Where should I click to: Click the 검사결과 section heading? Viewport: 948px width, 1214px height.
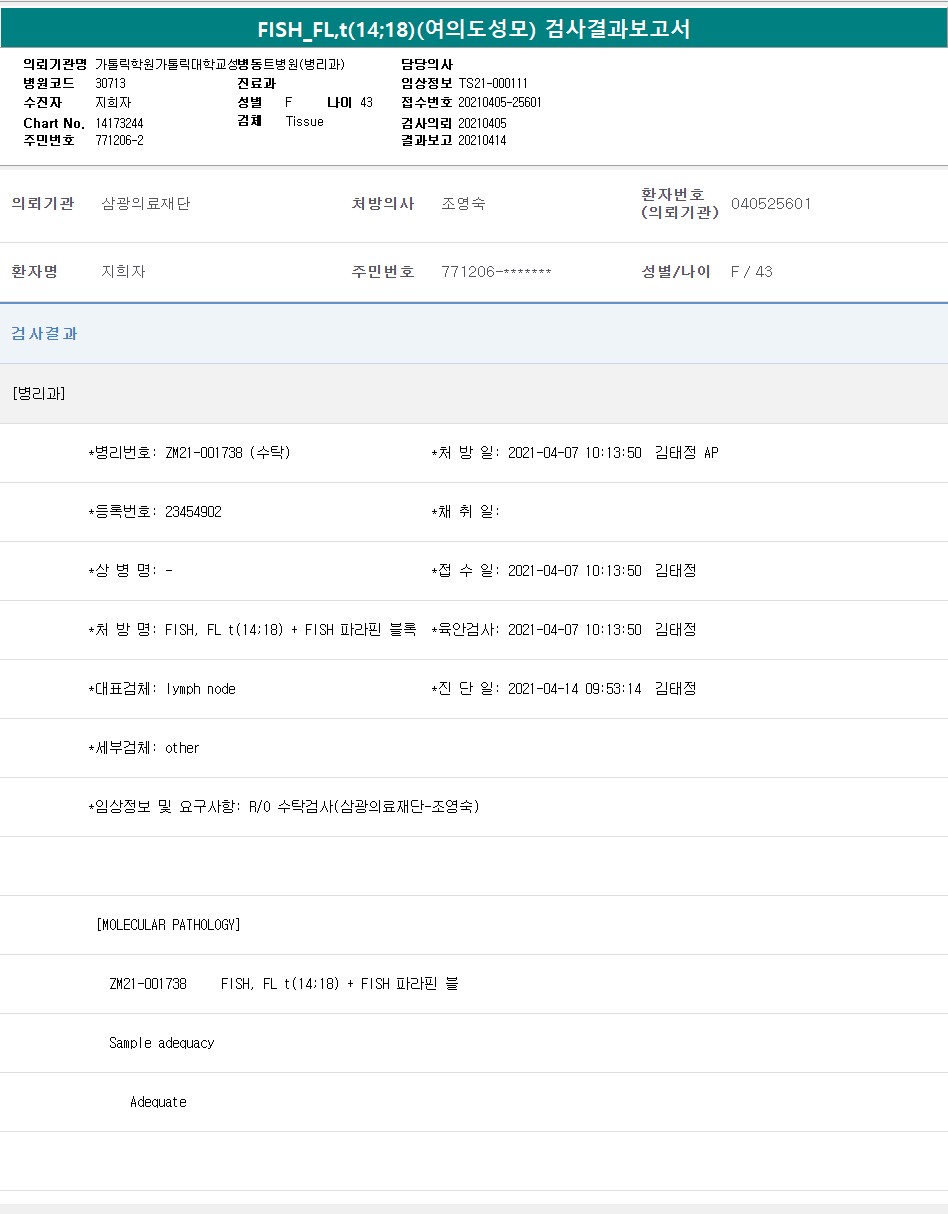tap(44, 334)
